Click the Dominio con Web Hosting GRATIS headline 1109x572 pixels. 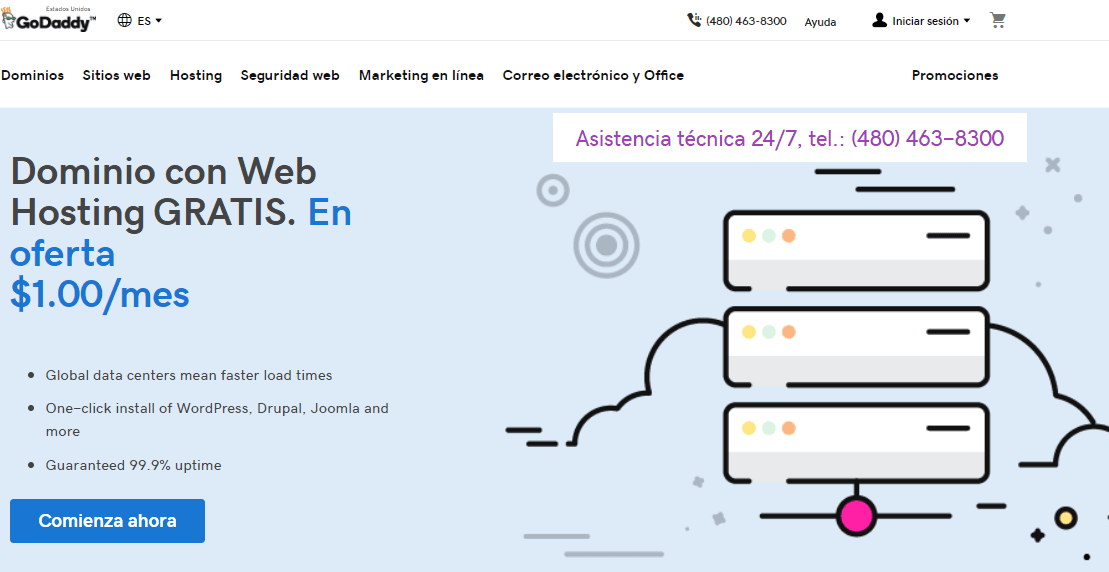click(163, 192)
